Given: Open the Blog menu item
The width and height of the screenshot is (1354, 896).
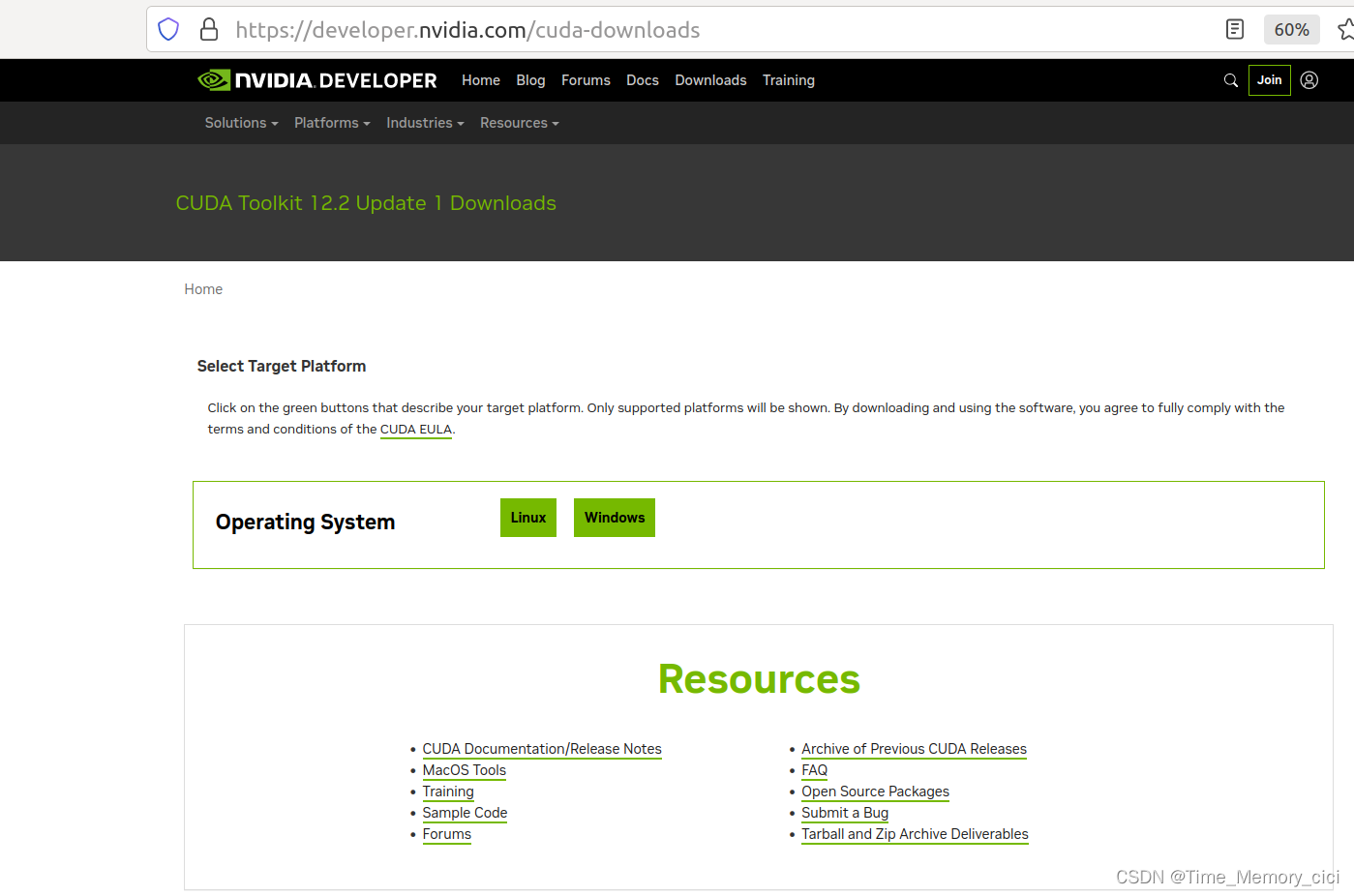Looking at the screenshot, I should [530, 80].
